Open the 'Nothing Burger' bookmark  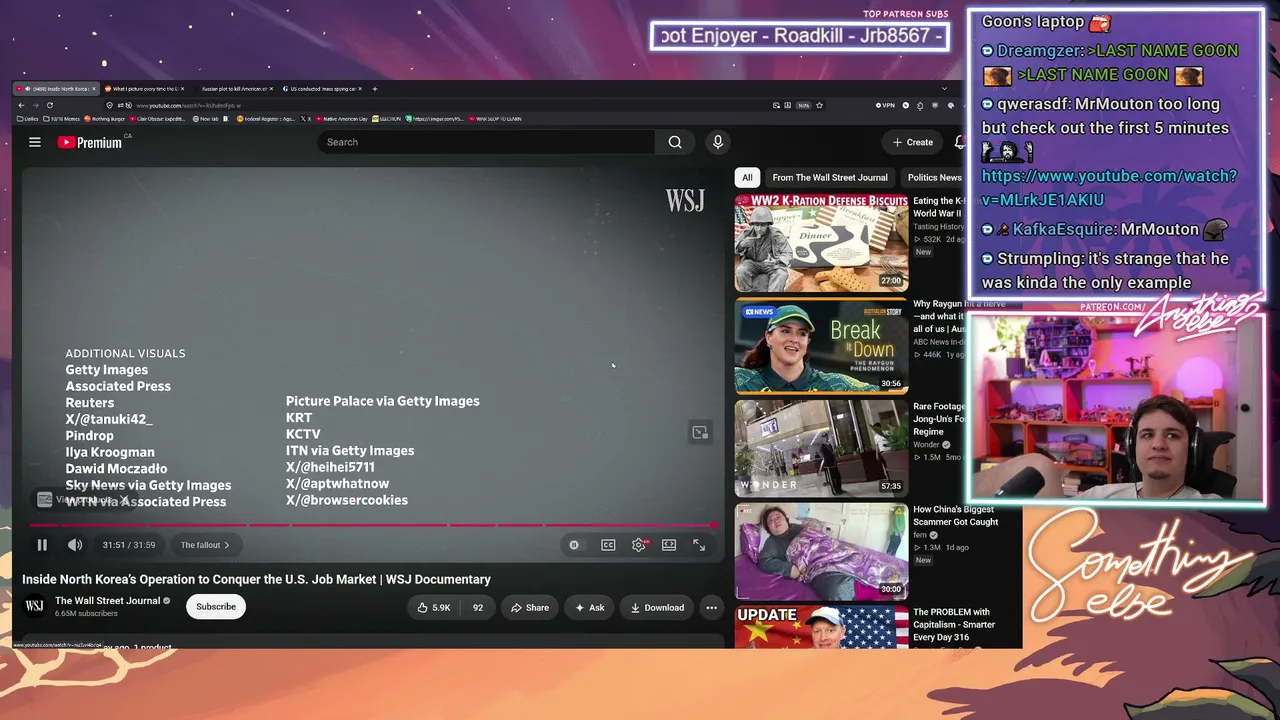pos(105,119)
